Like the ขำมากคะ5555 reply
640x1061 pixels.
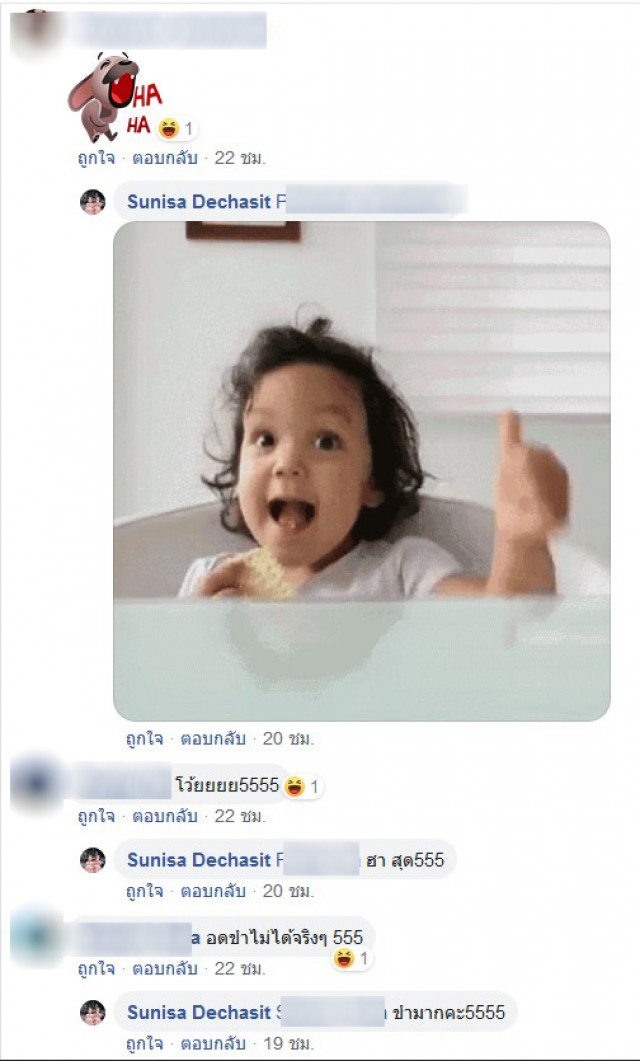pos(145,1043)
